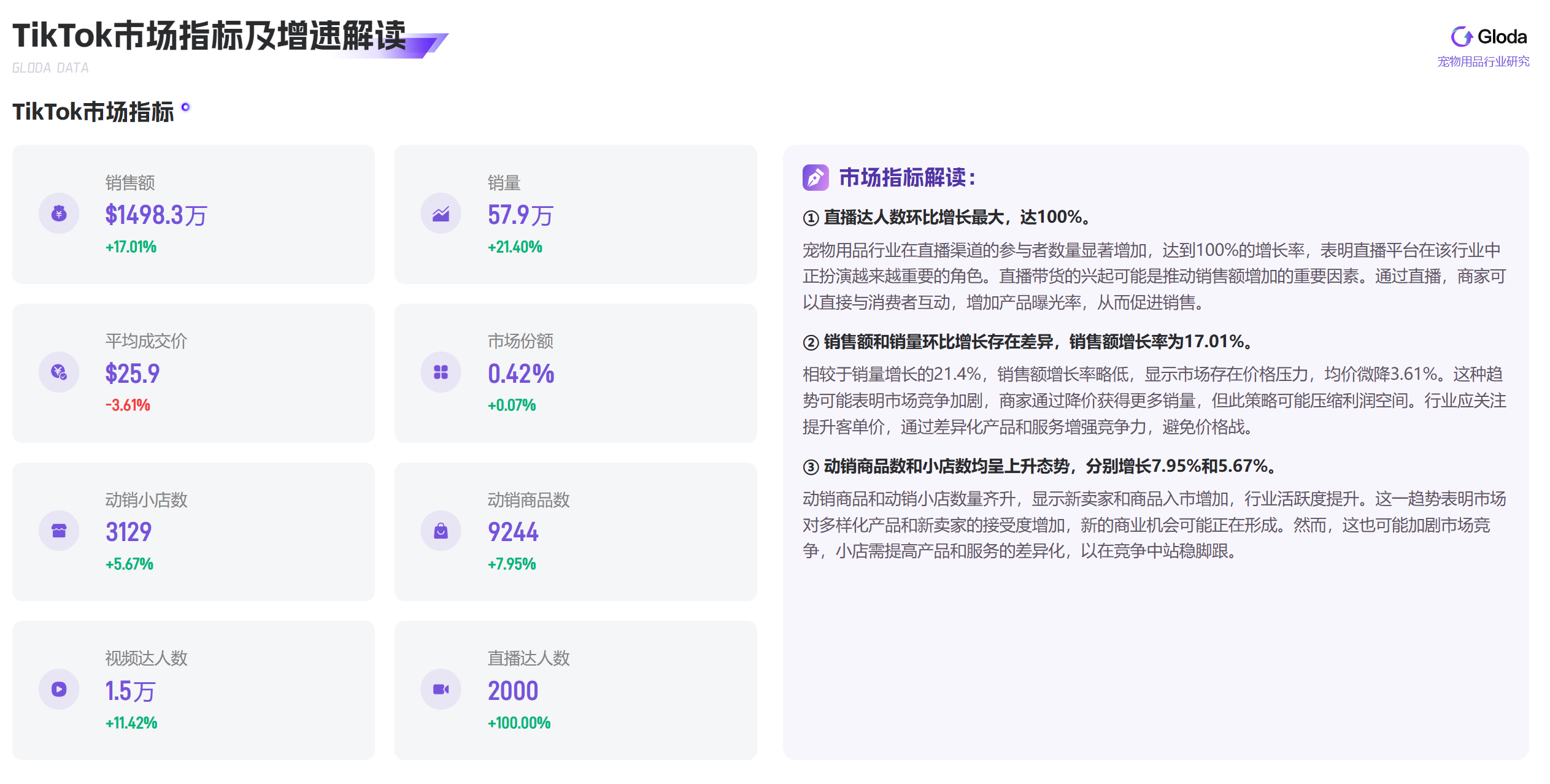This screenshot has width=1550, height=784.
Task: Click the 直播达人数 card label
Action: pyautogui.click(x=528, y=658)
